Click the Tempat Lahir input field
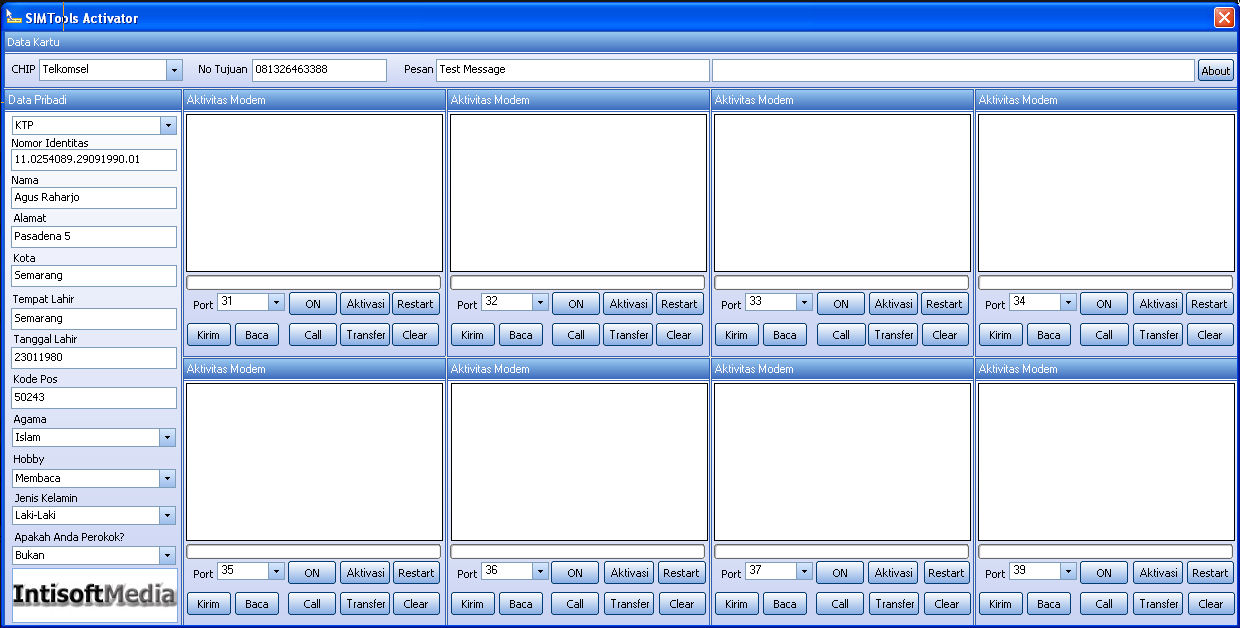 94,318
